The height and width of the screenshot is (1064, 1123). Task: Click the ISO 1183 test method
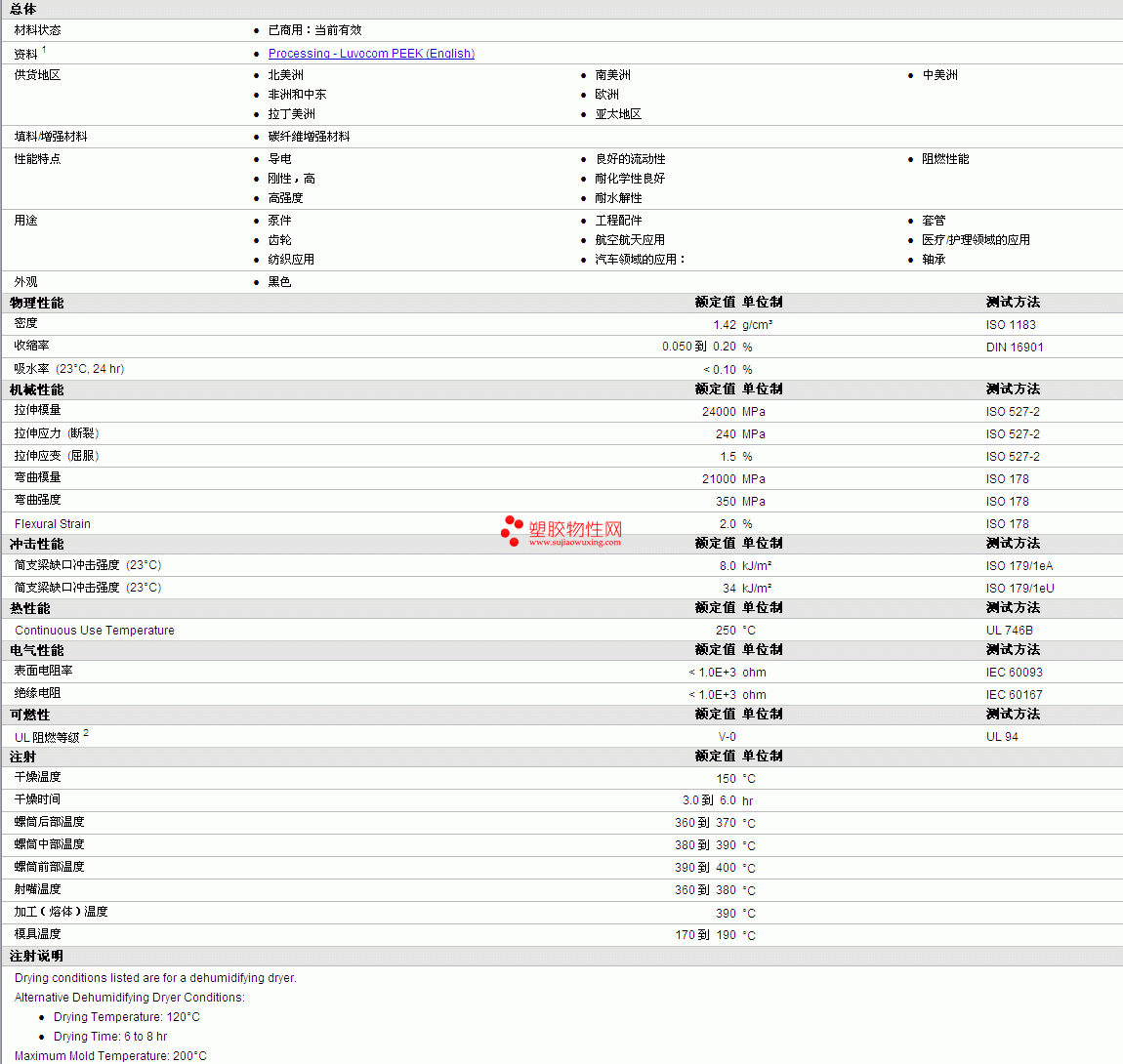(1011, 325)
